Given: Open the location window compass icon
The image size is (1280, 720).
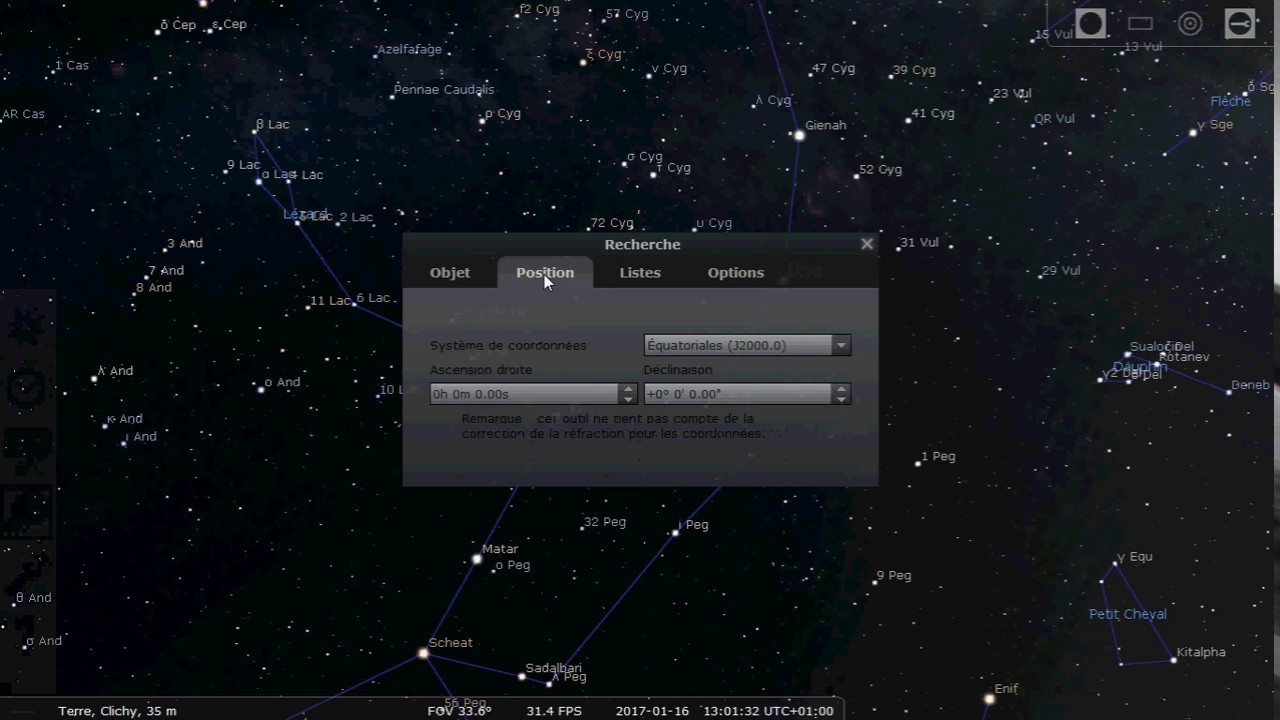Looking at the screenshot, I should click(27, 325).
